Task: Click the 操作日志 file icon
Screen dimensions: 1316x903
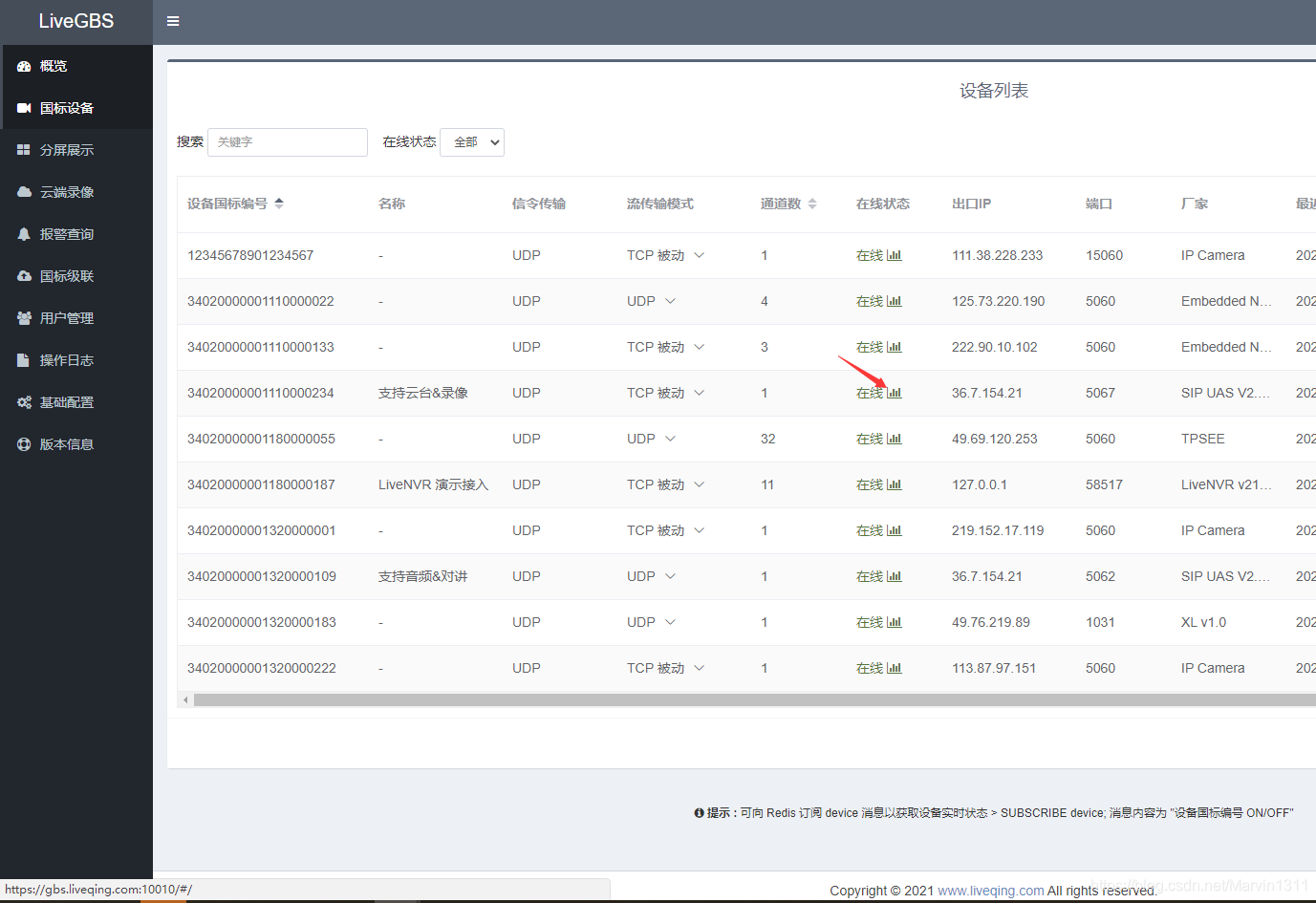Action: pos(24,360)
